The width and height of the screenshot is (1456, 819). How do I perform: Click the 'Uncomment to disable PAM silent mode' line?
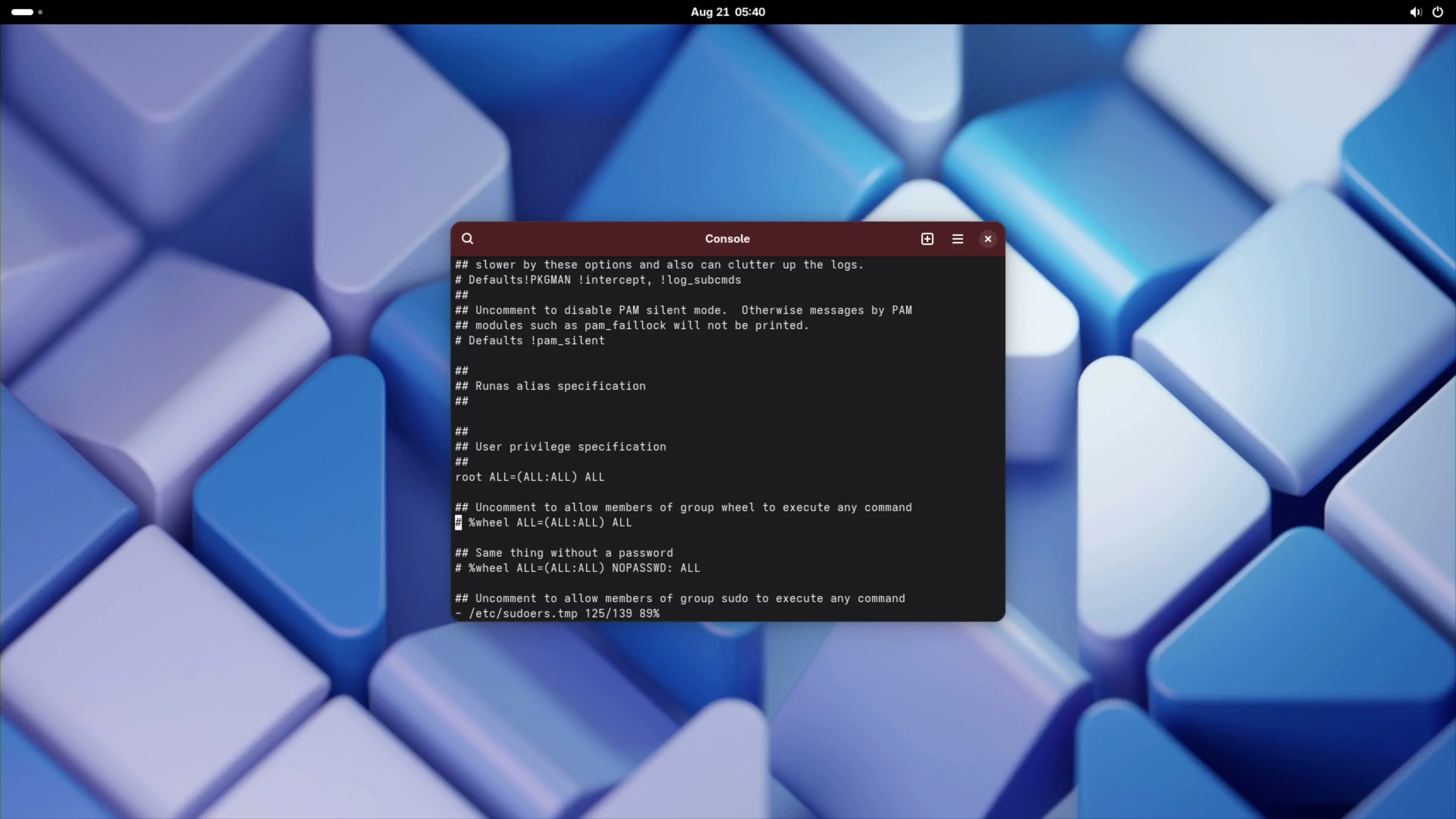click(683, 310)
